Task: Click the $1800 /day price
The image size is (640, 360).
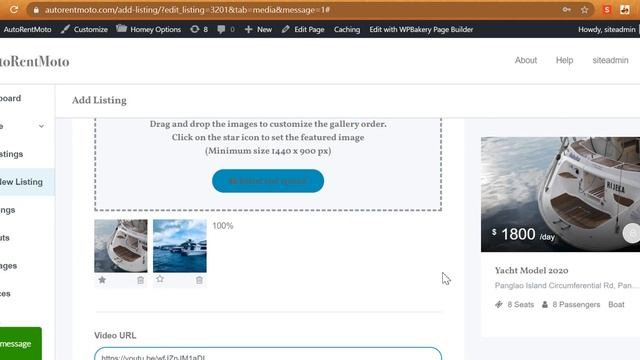Action: click(523, 235)
